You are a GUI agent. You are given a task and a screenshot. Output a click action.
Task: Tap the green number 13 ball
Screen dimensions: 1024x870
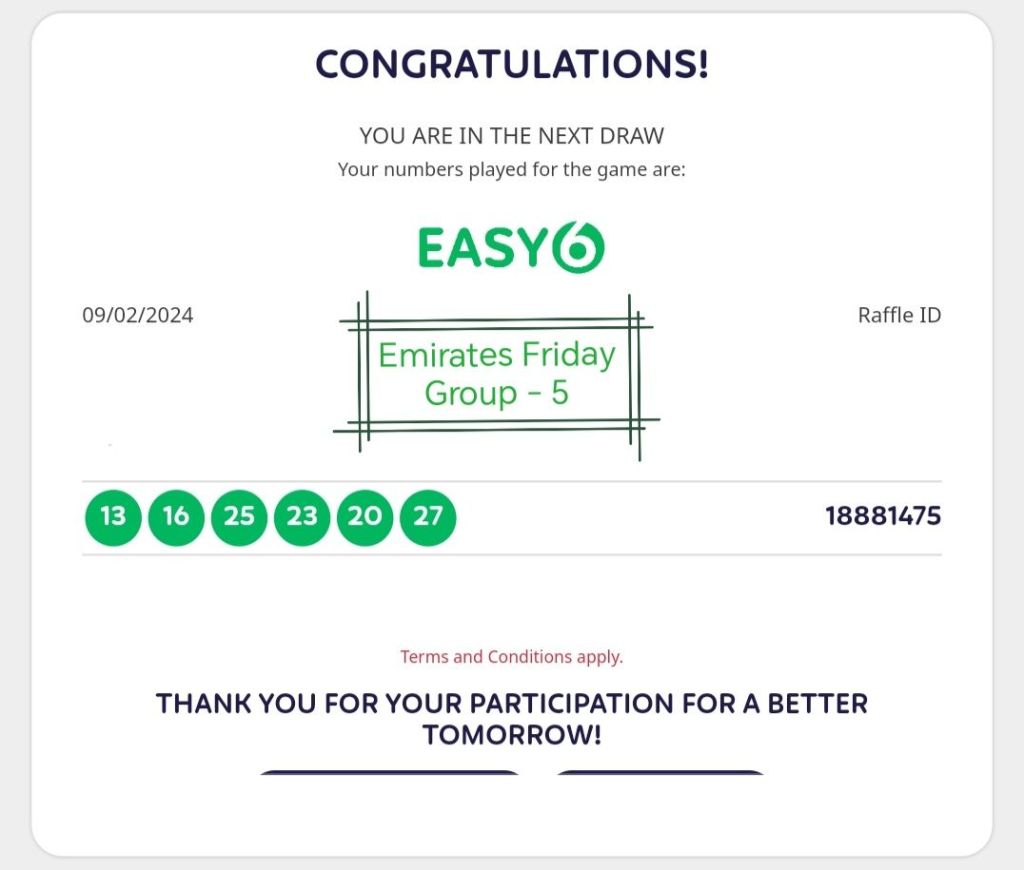(x=113, y=517)
